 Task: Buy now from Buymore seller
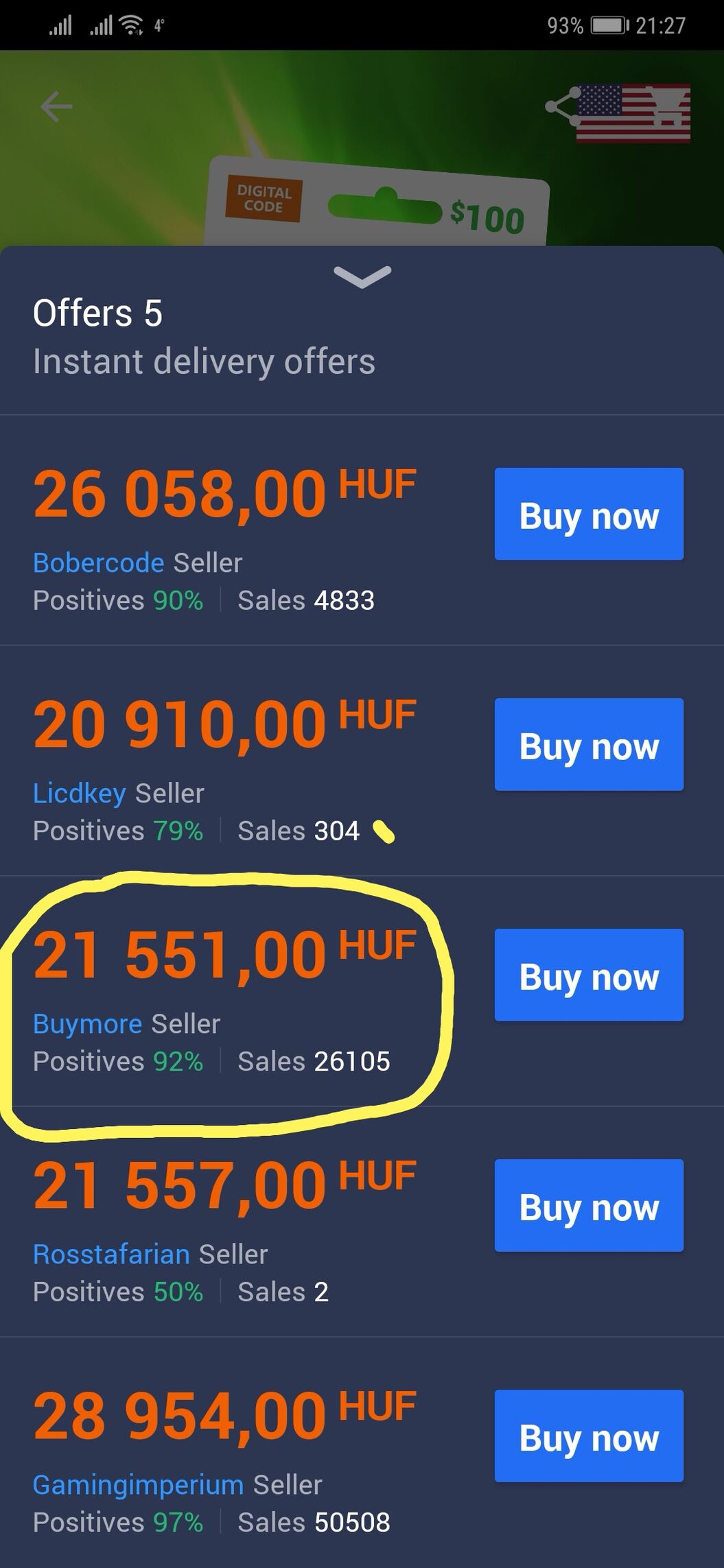pyautogui.click(x=589, y=975)
